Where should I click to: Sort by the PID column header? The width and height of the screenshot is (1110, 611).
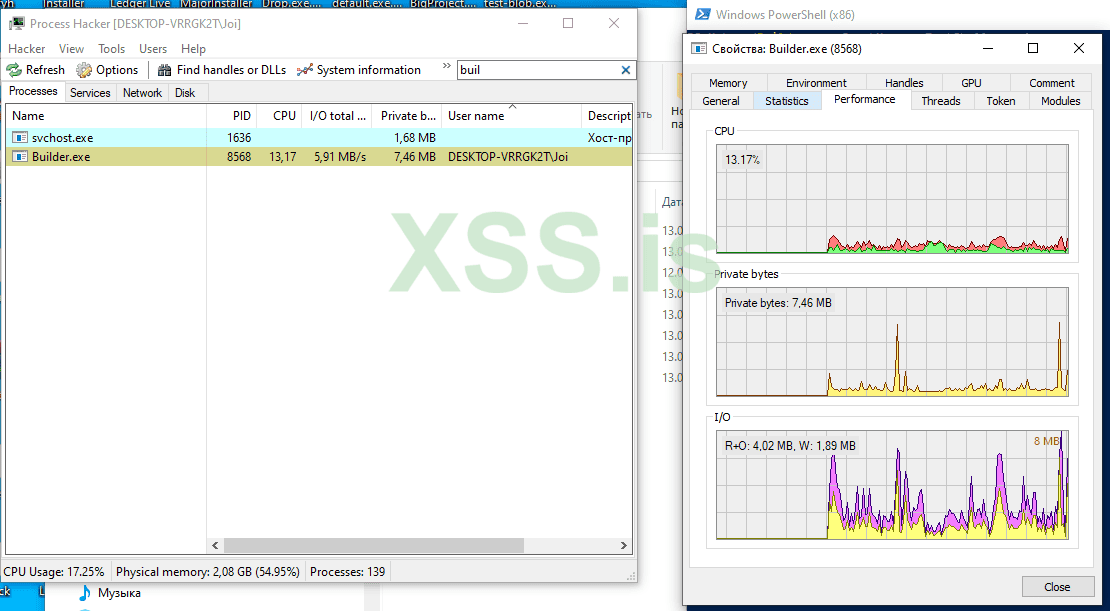coord(231,115)
